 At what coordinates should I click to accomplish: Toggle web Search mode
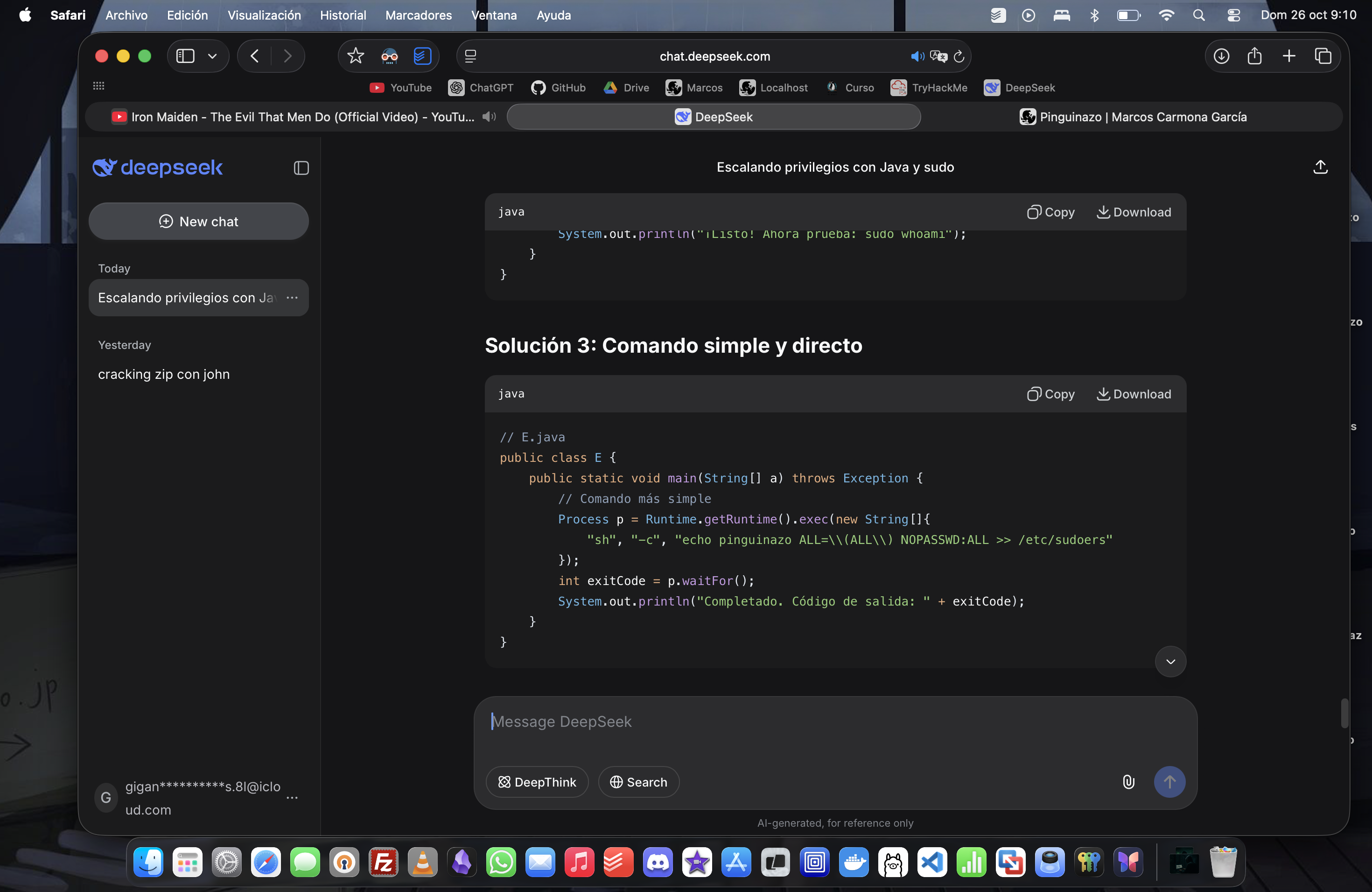tap(638, 782)
